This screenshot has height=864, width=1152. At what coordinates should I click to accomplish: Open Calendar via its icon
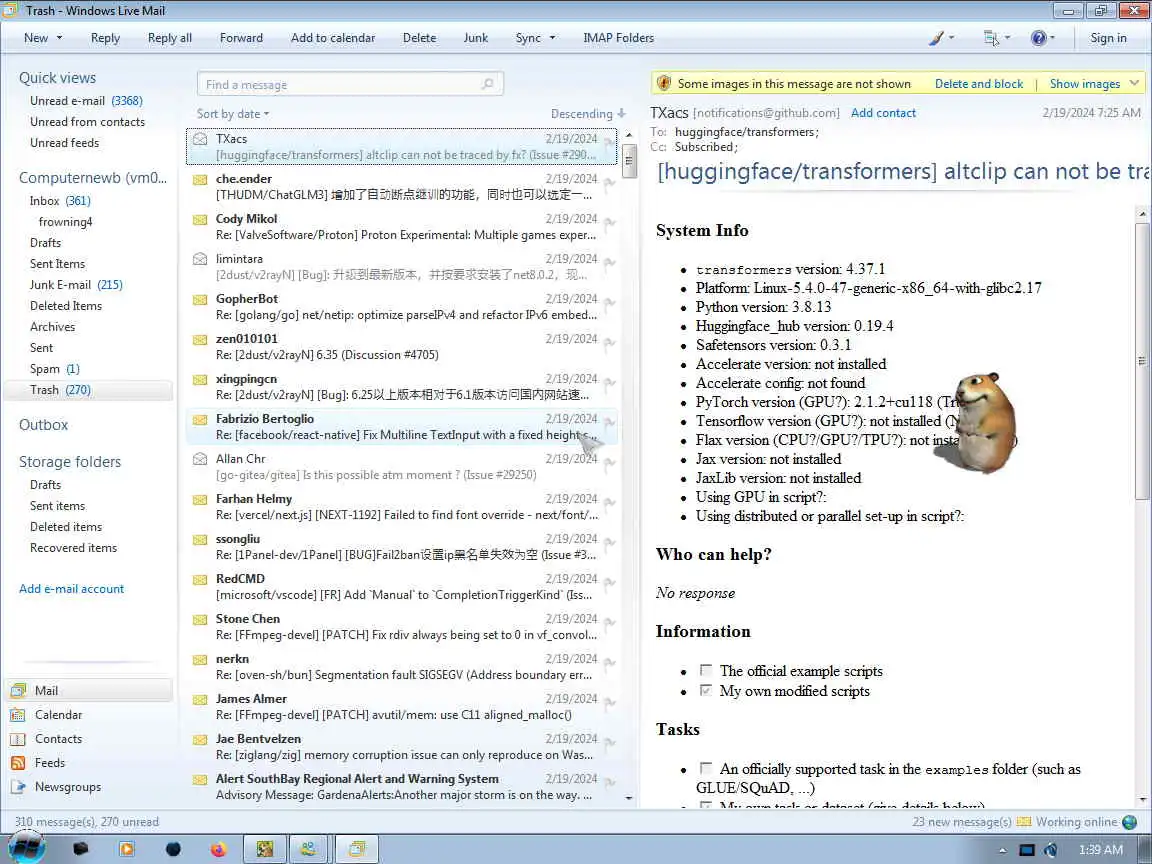(x=18, y=714)
